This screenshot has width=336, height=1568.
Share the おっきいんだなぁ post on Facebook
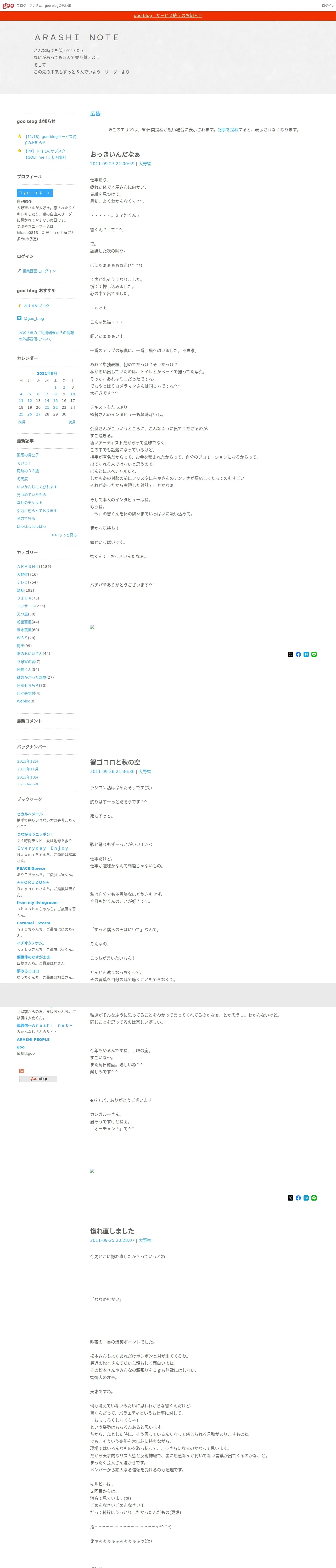pos(298,654)
